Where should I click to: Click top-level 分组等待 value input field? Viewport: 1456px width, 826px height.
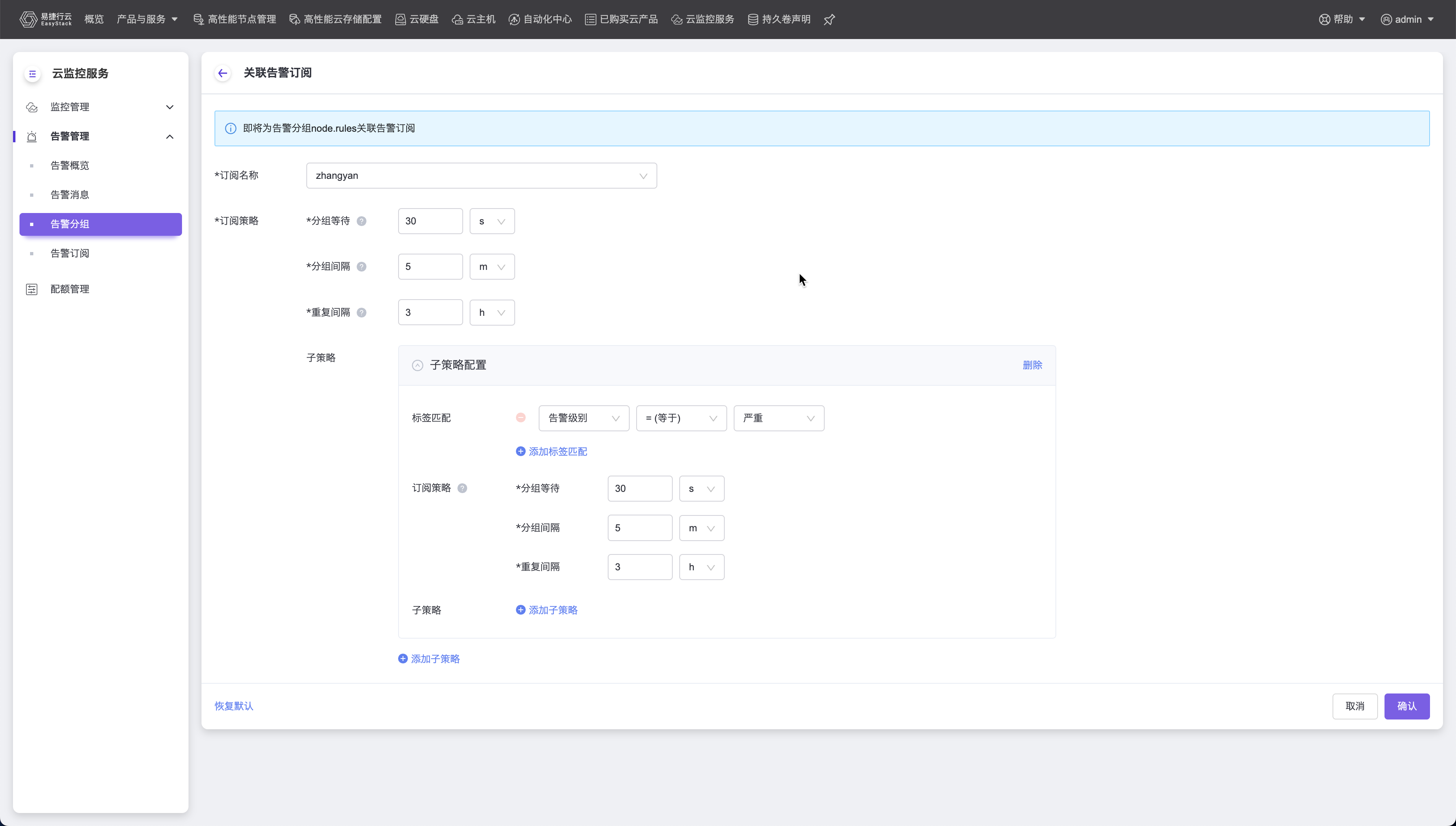pyautogui.click(x=430, y=221)
